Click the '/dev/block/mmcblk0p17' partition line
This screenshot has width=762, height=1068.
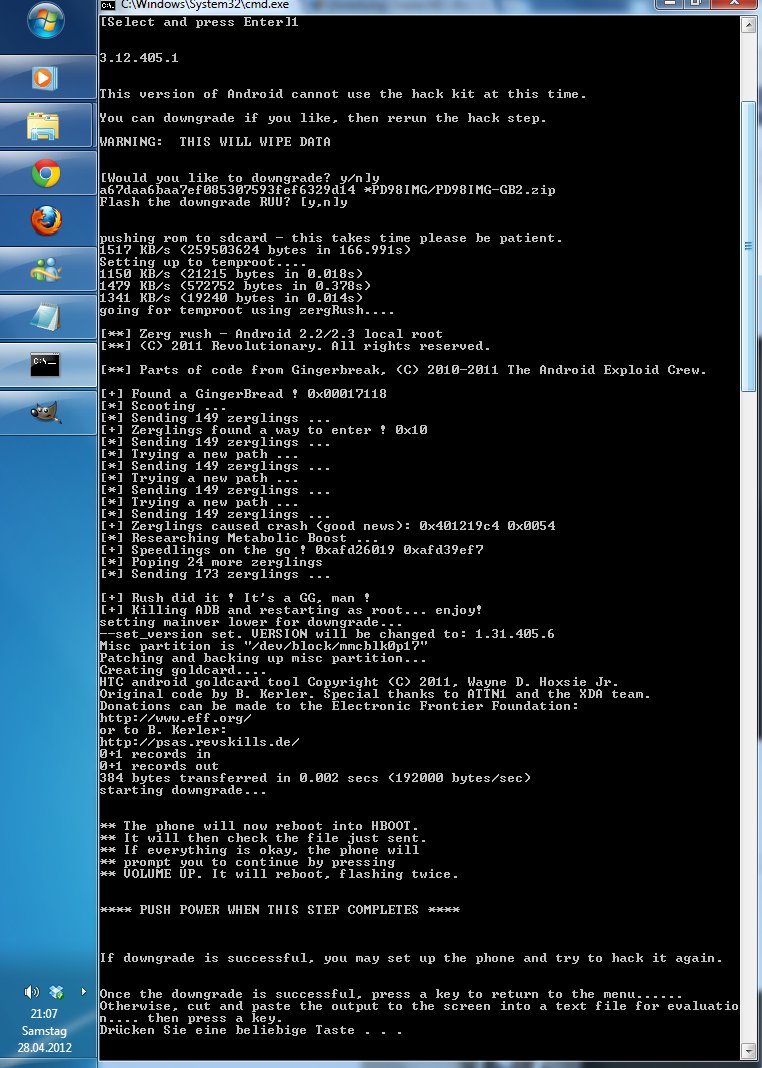pyautogui.click(x=264, y=646)
